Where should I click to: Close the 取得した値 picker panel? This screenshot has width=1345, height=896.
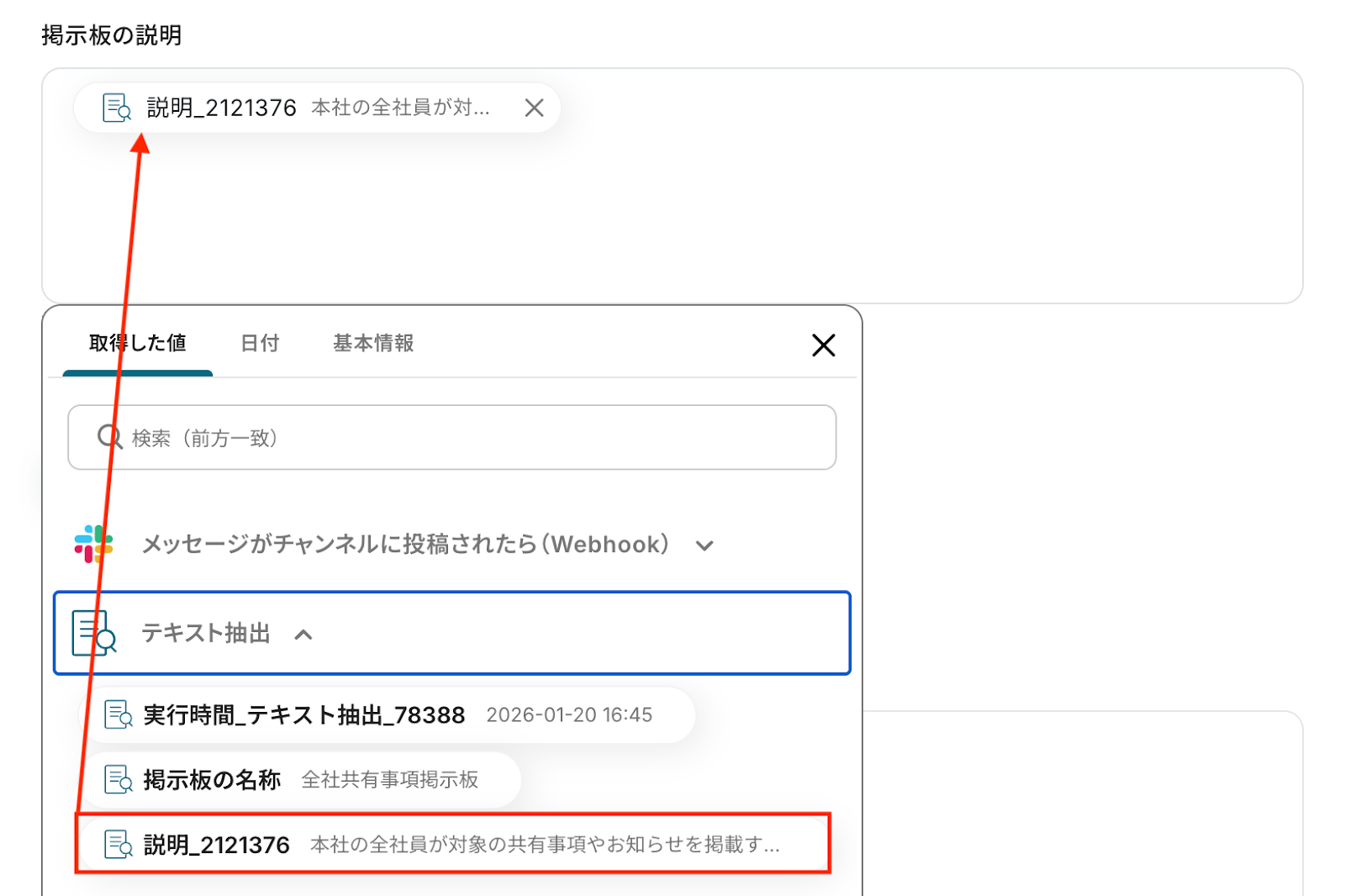pos(823,345)
